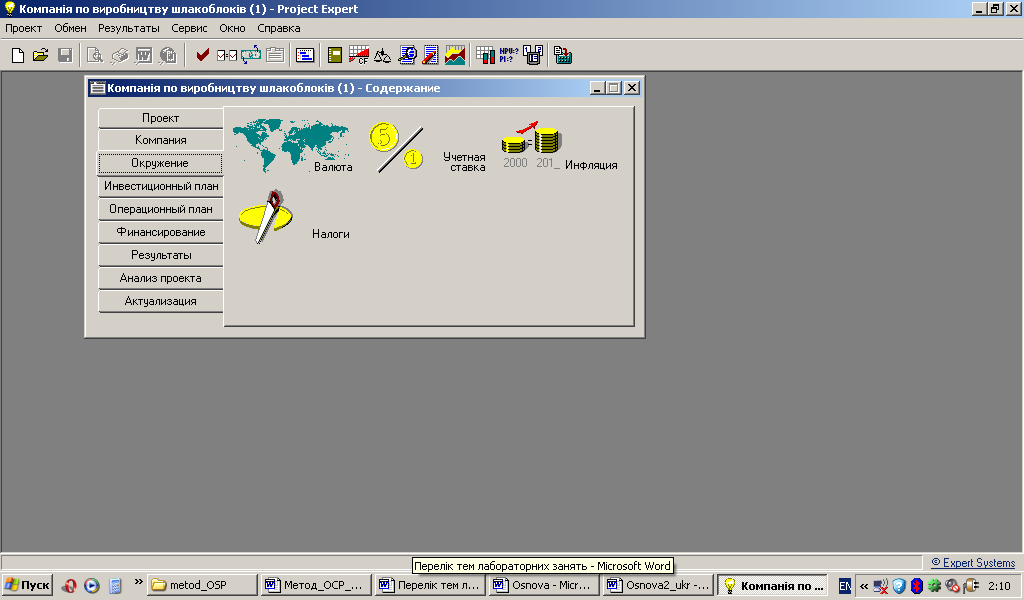The width and height of the screenshot is (1024, 600).
Task: Open the Cash-Flow (CF) table icon
Action: click(x=359, y=55)
